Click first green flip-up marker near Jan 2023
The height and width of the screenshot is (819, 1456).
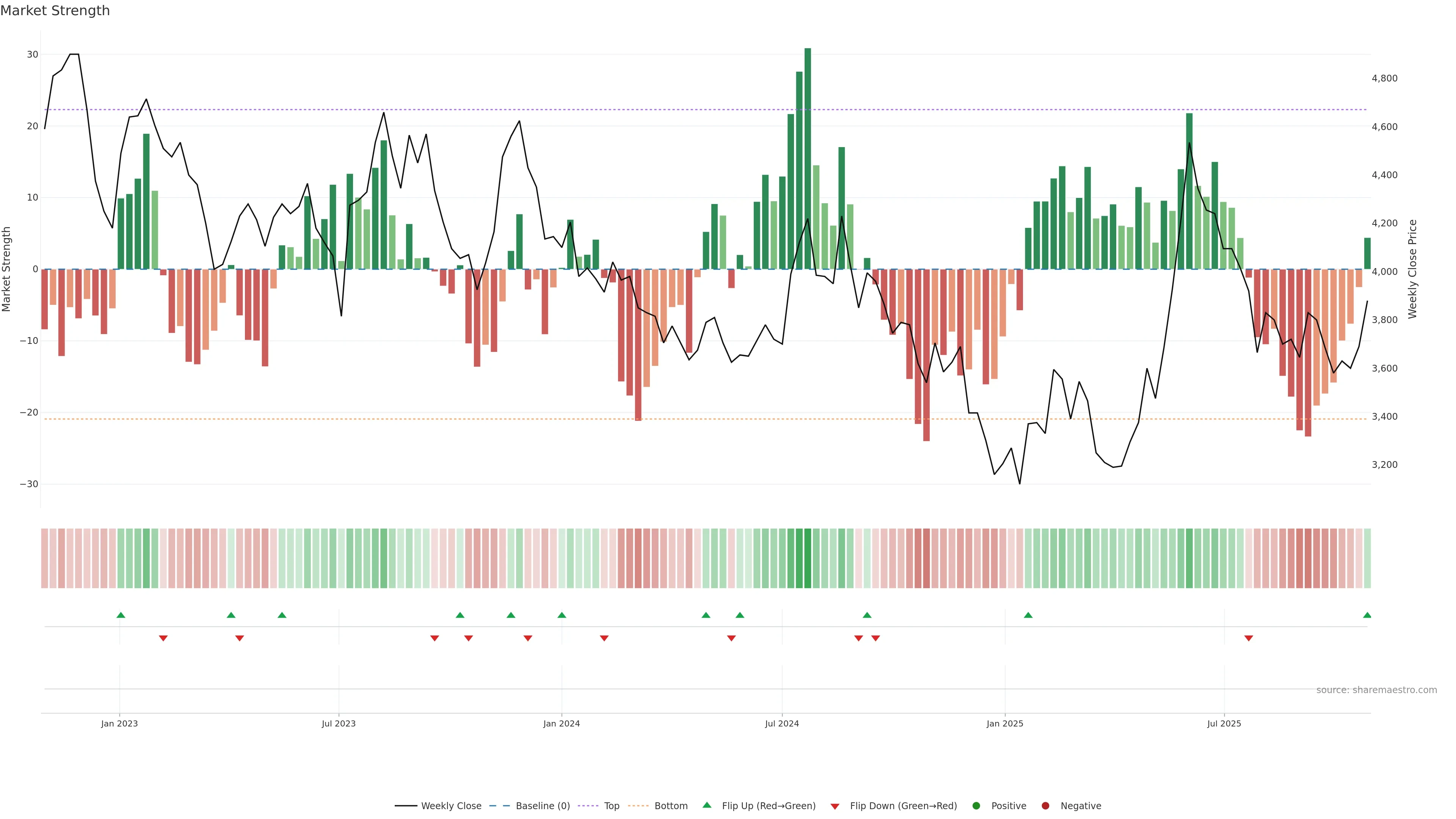(121, 615)
